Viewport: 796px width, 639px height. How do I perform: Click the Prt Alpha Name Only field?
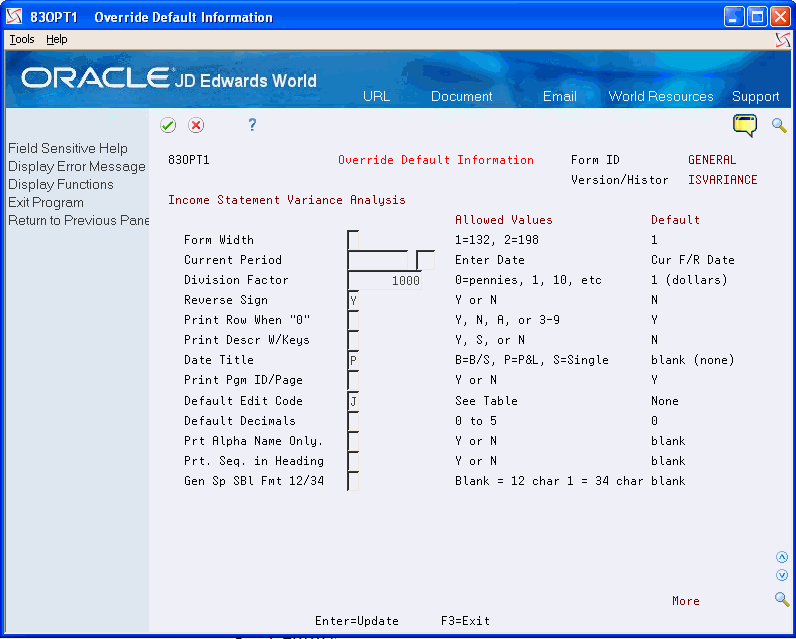coord(353,441)
